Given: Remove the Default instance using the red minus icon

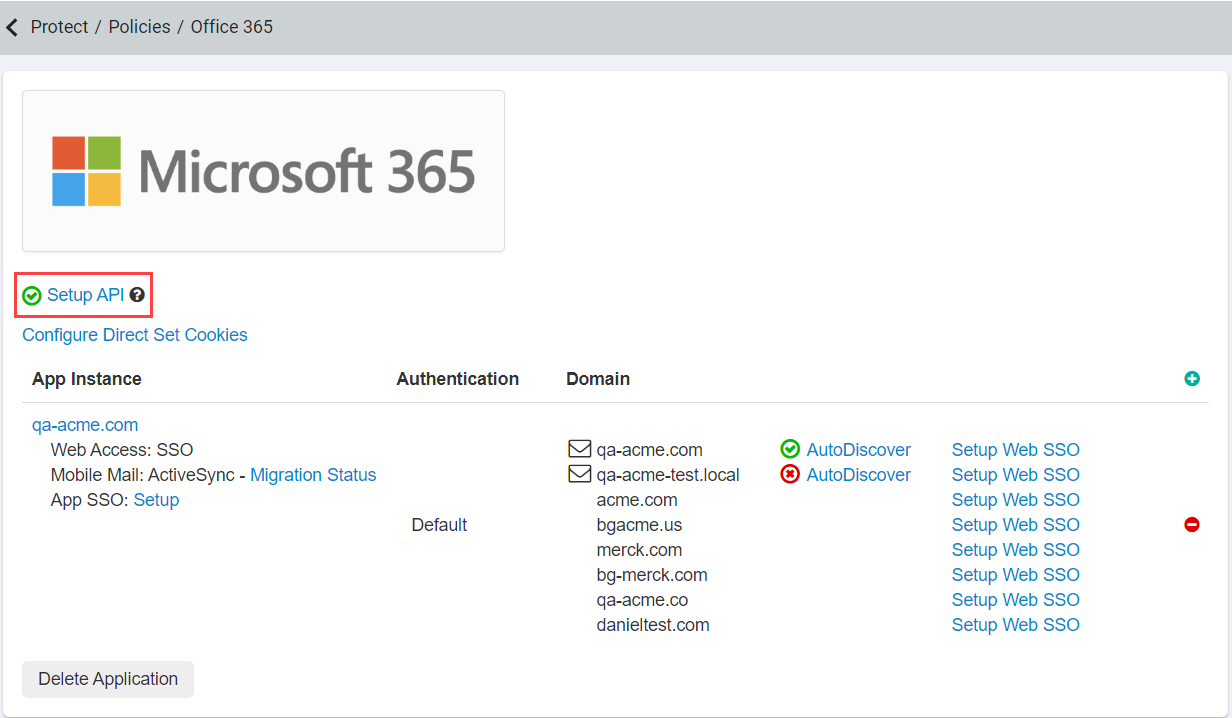Looking at the screenshot, I should coord(1192,524).
